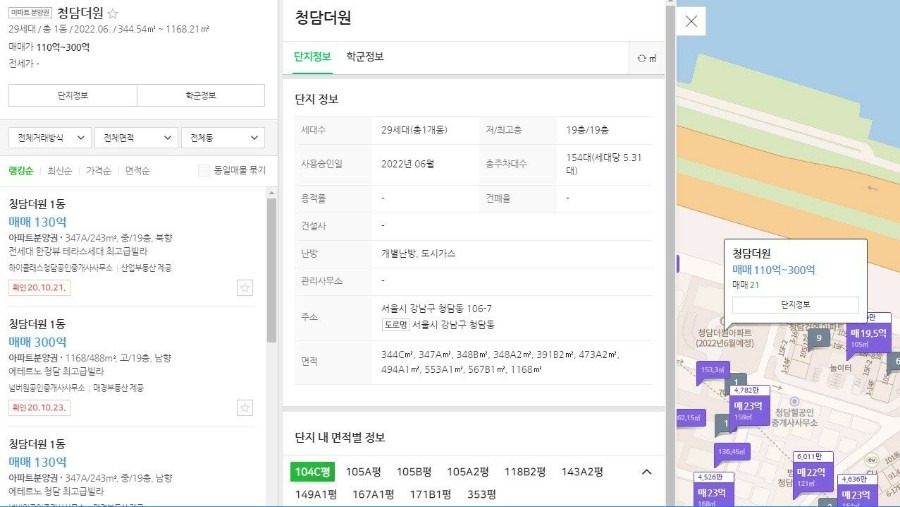Sort listings by 최신순
The height and width of the screenshot is (507, 900).
point(60,171)
